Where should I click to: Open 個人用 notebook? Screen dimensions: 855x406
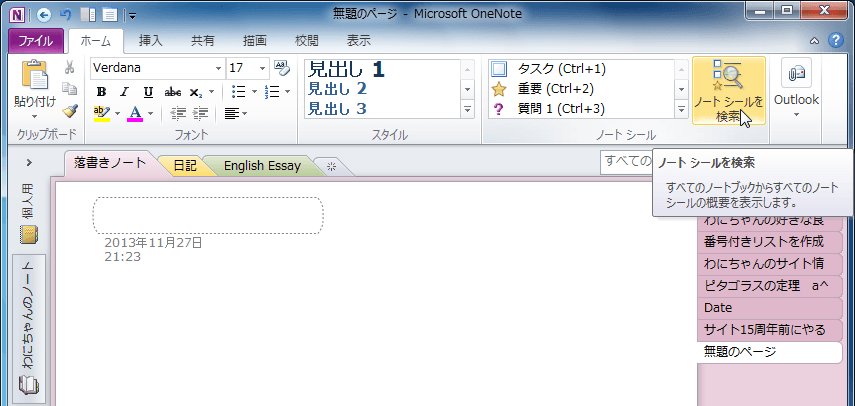[x=29, y=214]
